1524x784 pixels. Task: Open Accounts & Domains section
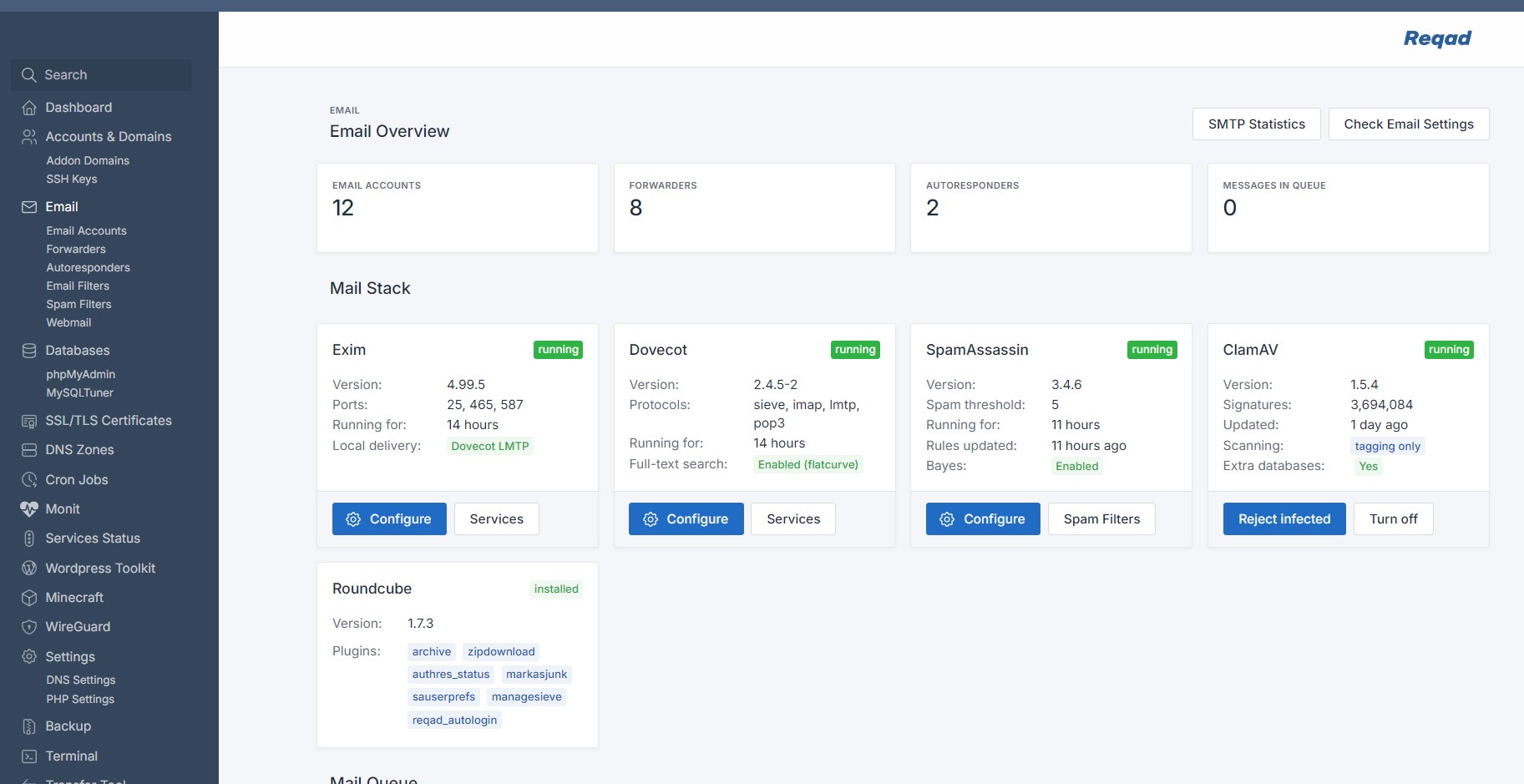[x=109, y=137]
